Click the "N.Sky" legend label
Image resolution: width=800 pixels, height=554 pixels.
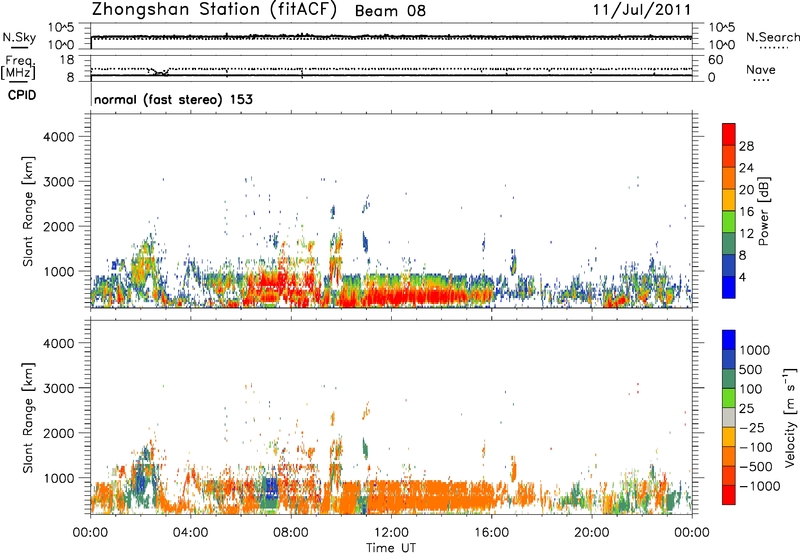tap(19, 37)
